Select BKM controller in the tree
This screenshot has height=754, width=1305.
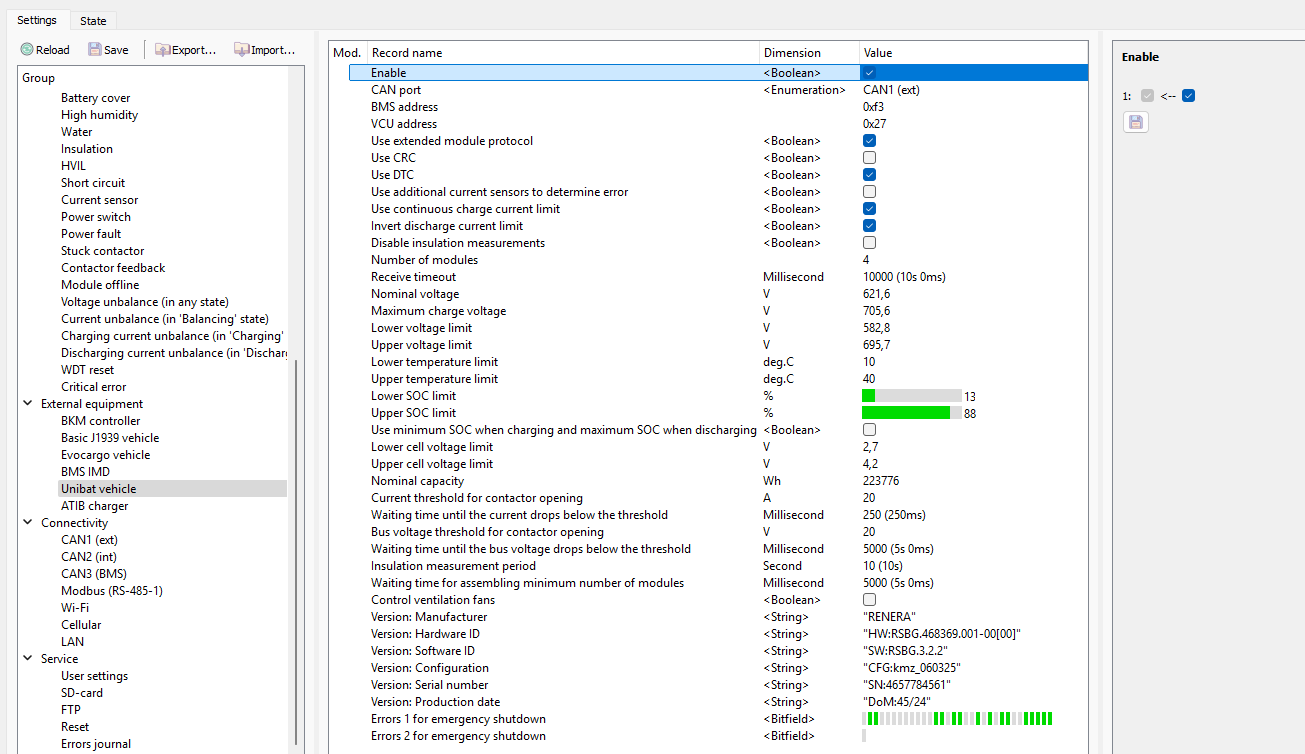(x=101, y=421)
